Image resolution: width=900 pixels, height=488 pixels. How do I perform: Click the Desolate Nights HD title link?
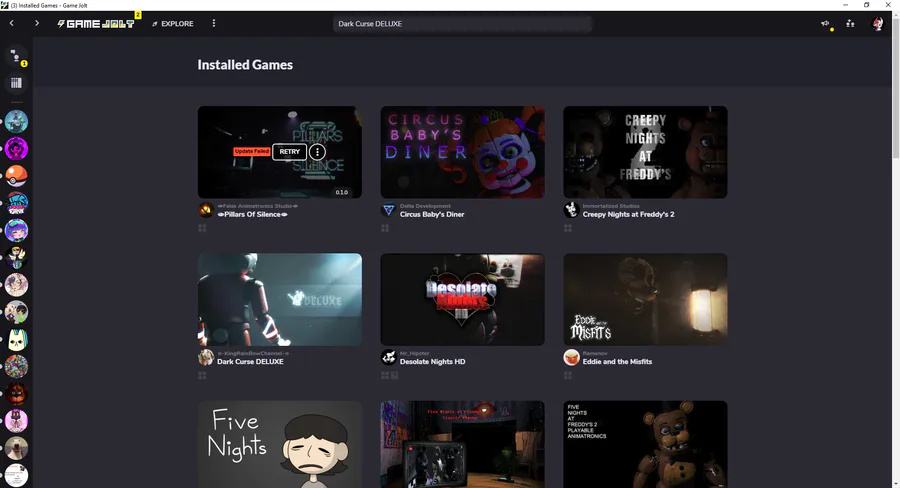[x=433, y=362]
